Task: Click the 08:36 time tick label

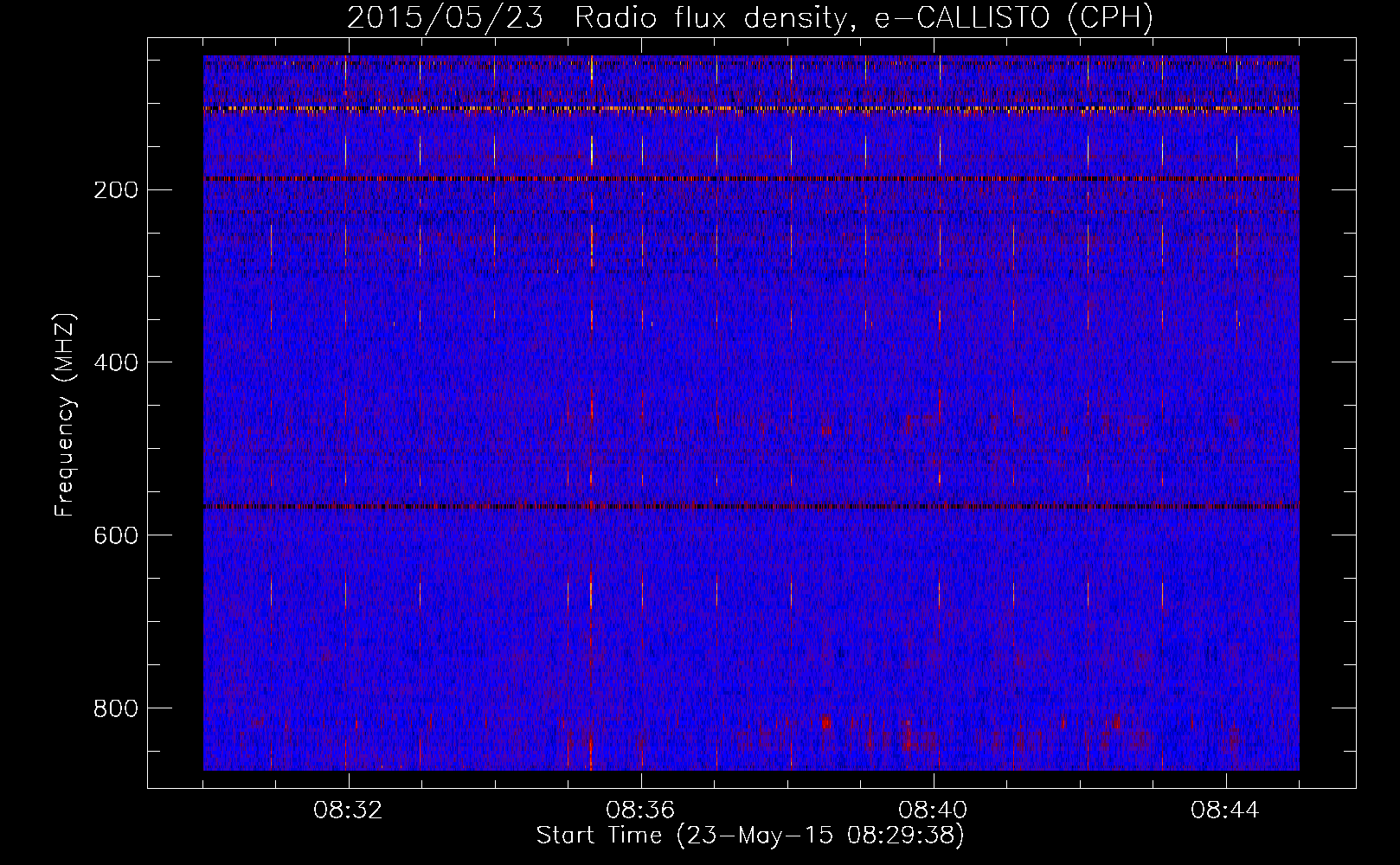Action: click(x=640, y=811)
